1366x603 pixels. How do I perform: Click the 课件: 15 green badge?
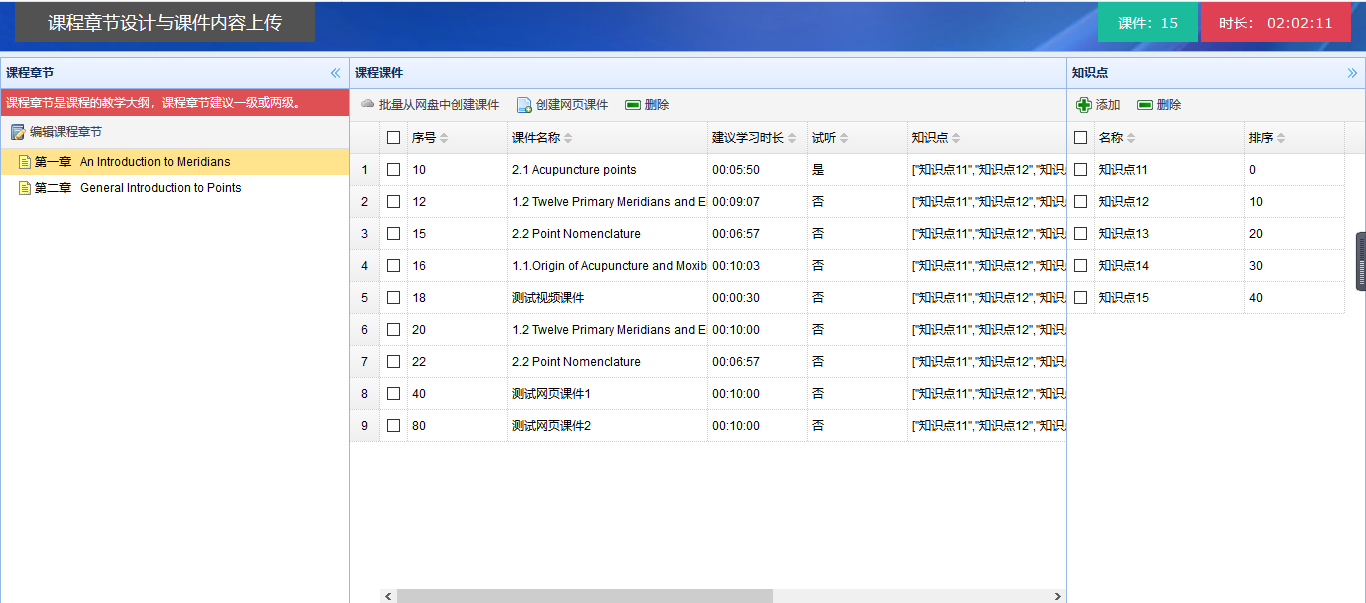coord(1147,23)
